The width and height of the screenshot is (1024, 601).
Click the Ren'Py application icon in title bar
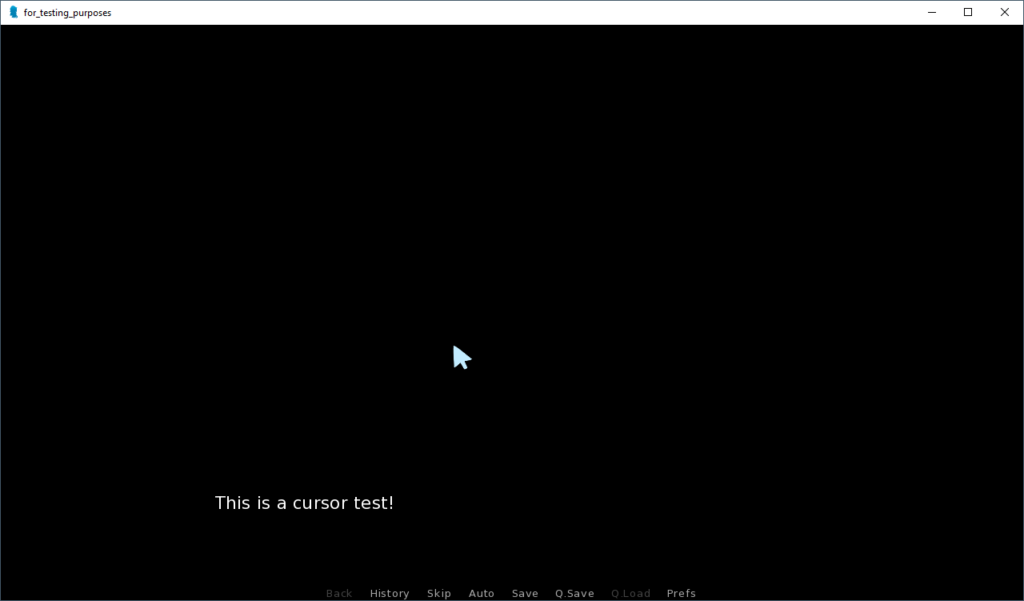point(13,12)
